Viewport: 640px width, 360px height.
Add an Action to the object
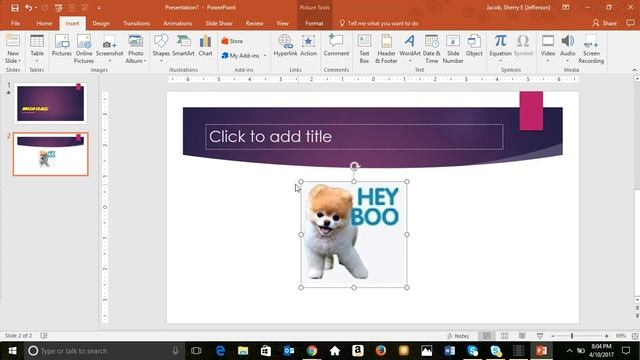click(x=308, y=46)
